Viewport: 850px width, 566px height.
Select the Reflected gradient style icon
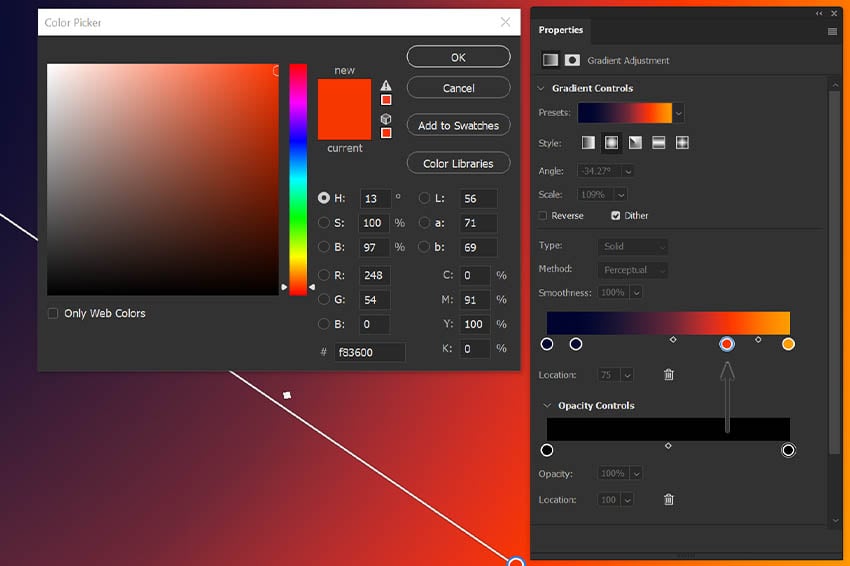pyautogui.click(x=659, y=143)
